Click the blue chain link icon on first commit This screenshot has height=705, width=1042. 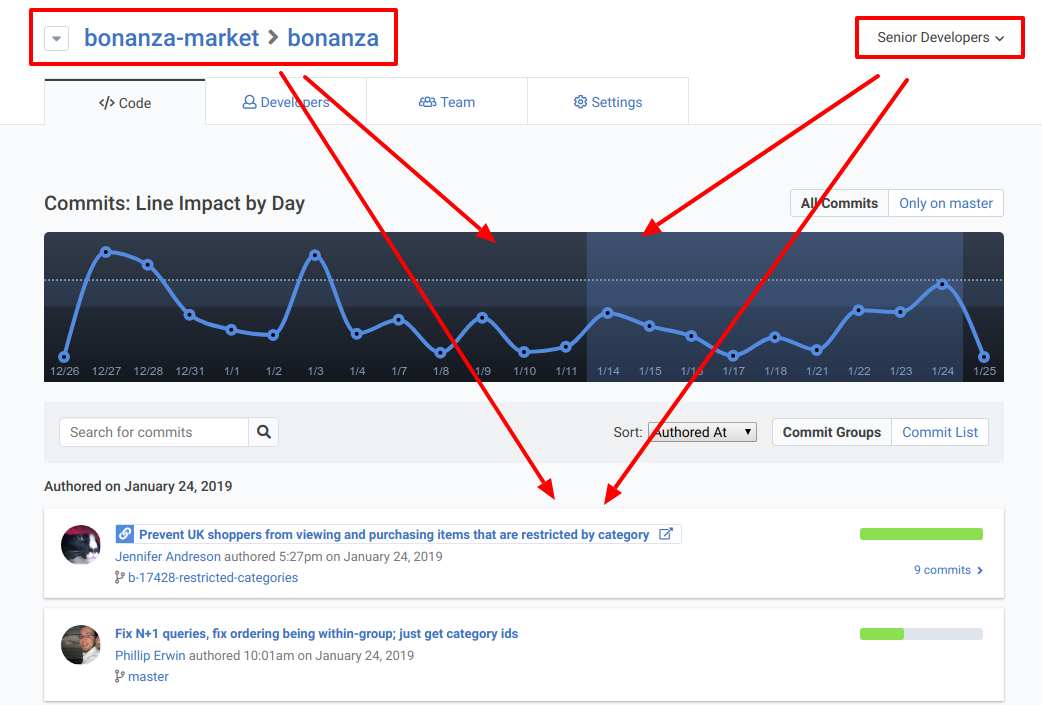coord(124,534)
